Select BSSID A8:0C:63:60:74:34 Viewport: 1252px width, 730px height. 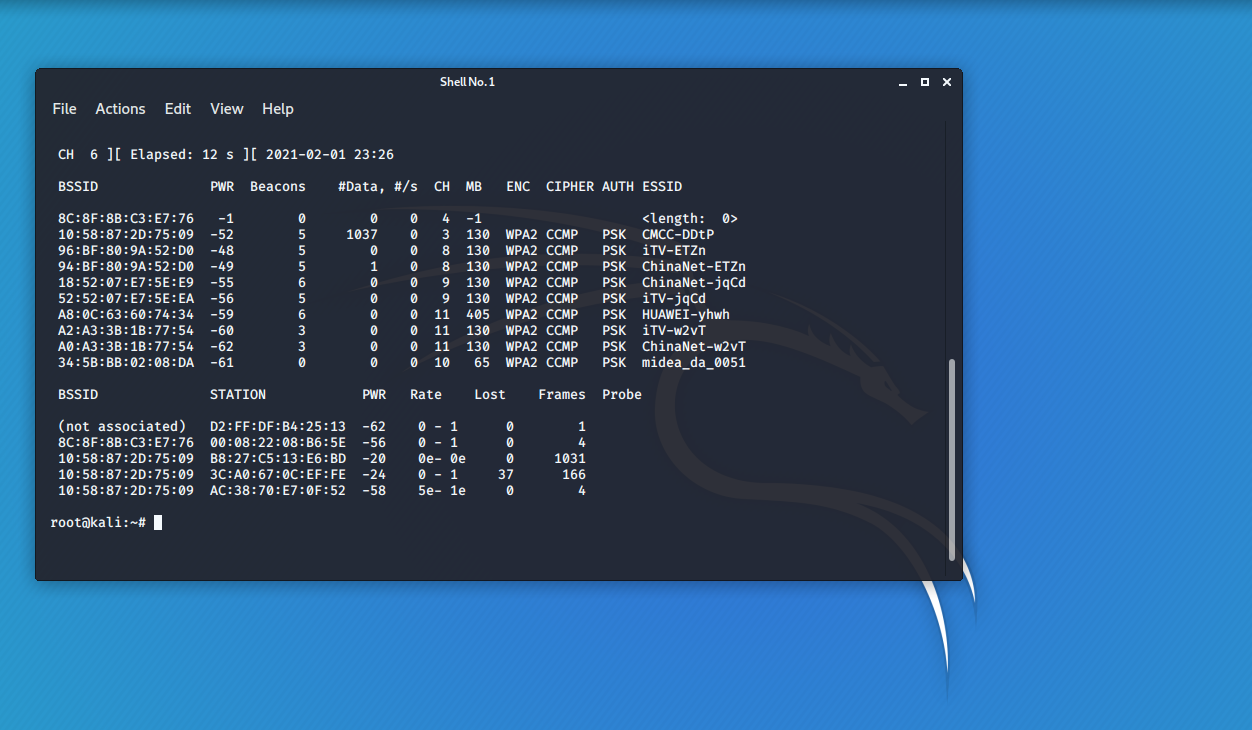(126, 315)
